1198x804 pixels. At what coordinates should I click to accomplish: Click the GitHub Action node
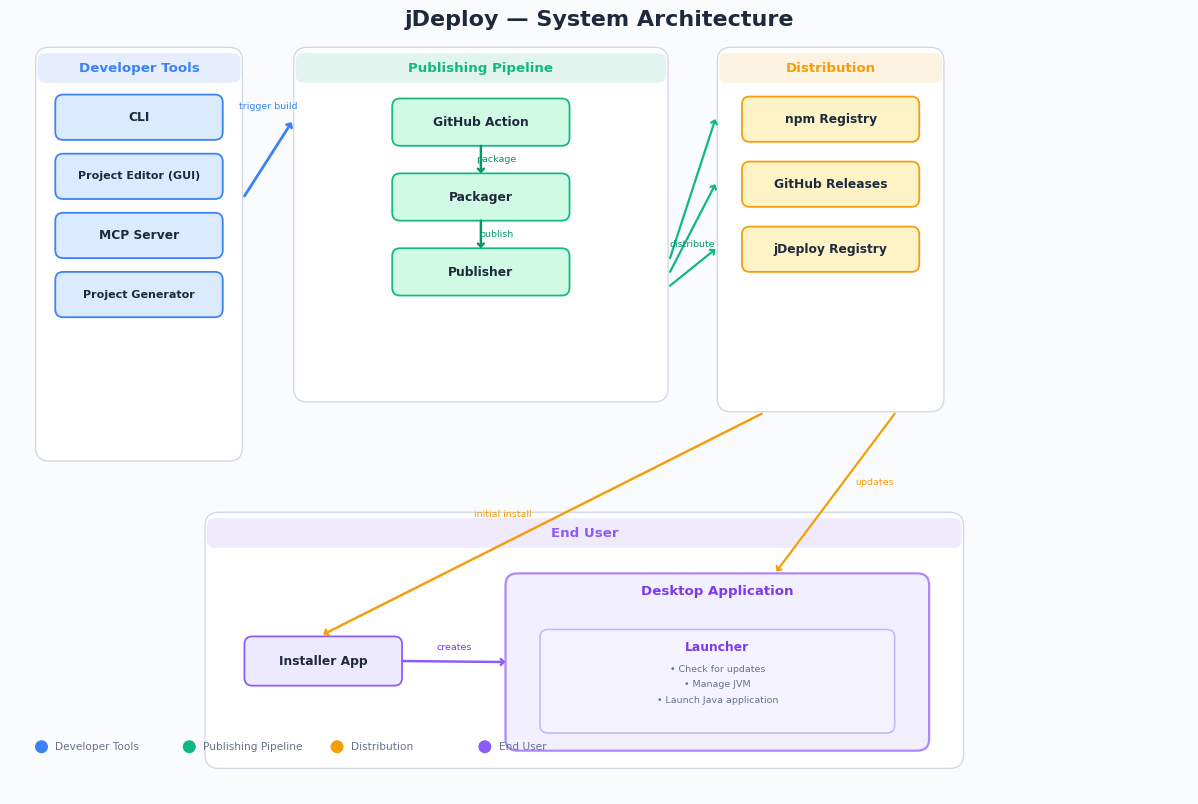481,122
